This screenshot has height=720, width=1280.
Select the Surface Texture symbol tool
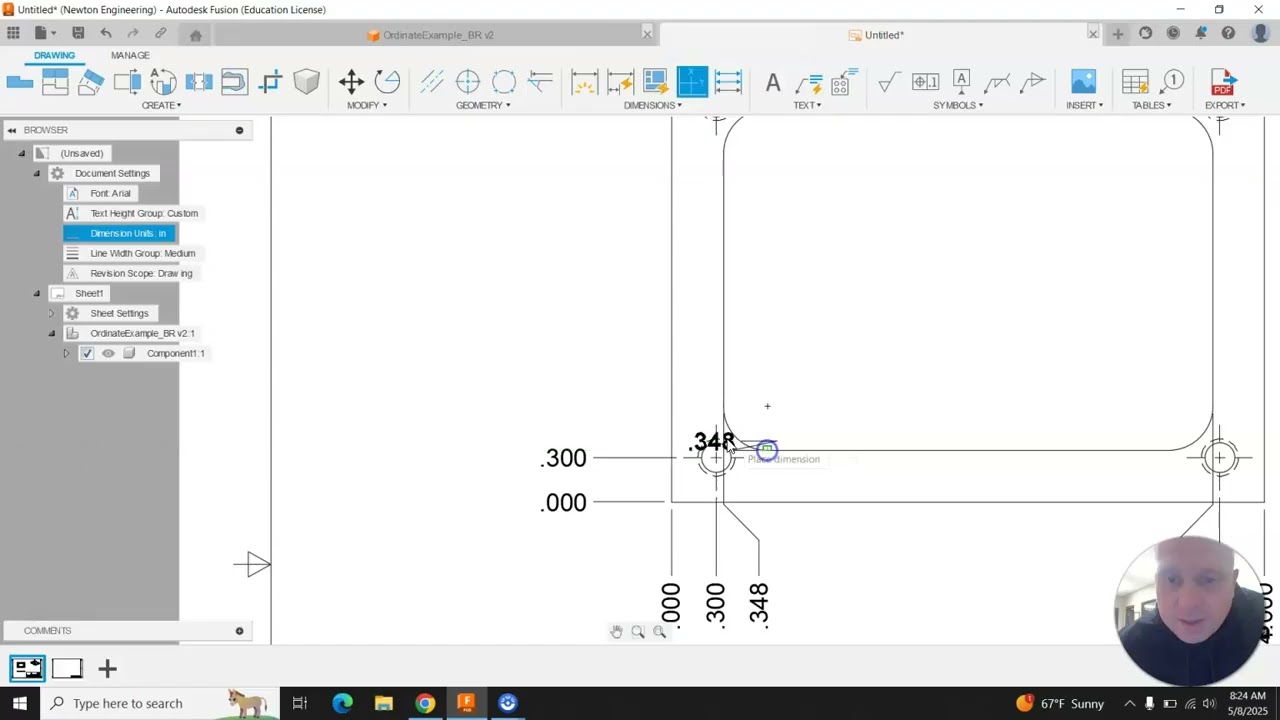889,82
